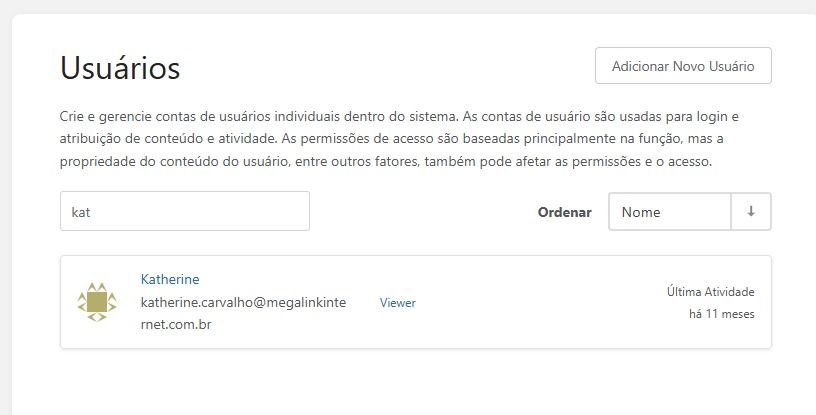Open Katherine's user profile link

pyautogui.click(x=170, y=279)
